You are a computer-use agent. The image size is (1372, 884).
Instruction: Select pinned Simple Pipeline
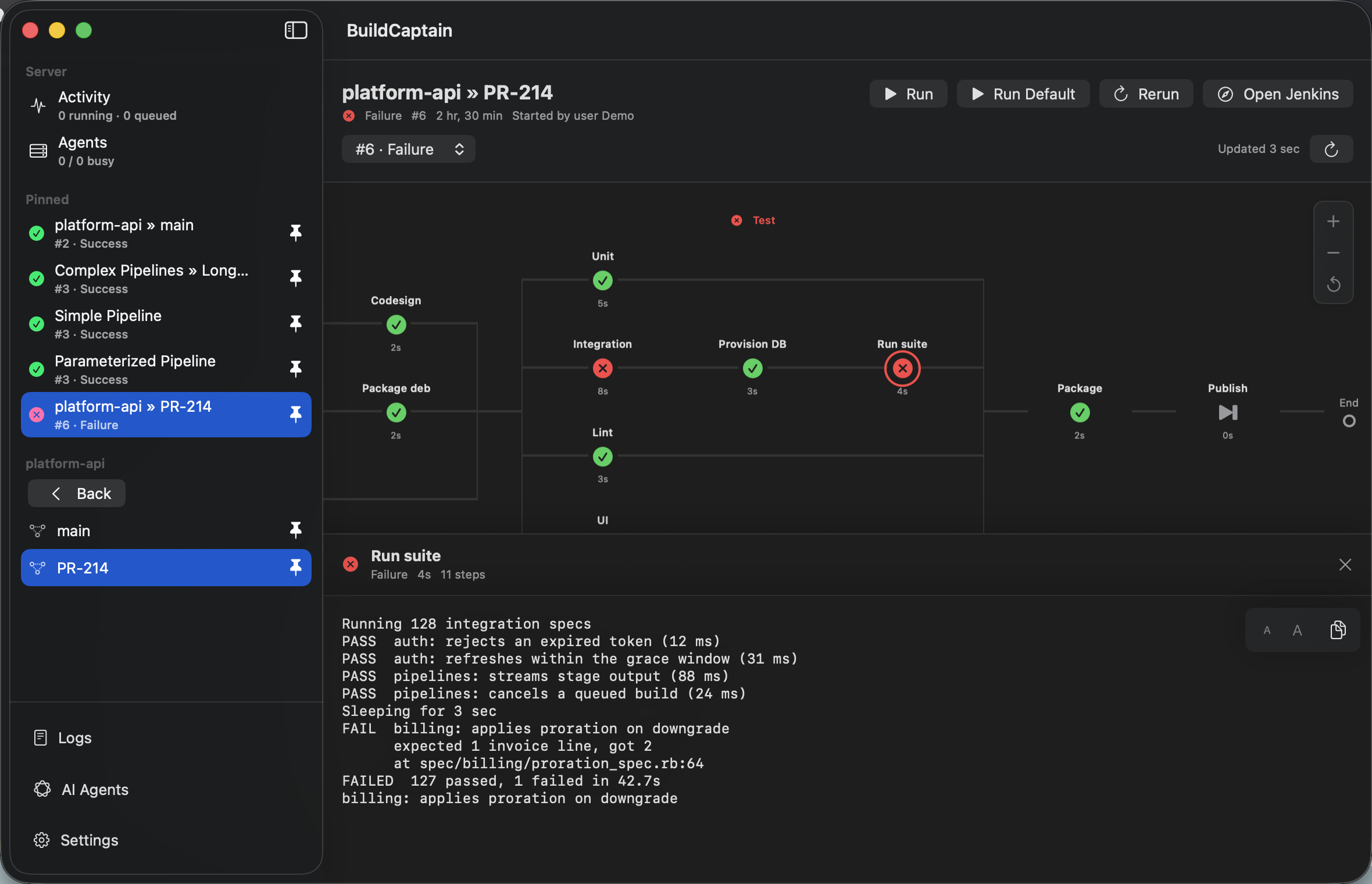(166, 324)
